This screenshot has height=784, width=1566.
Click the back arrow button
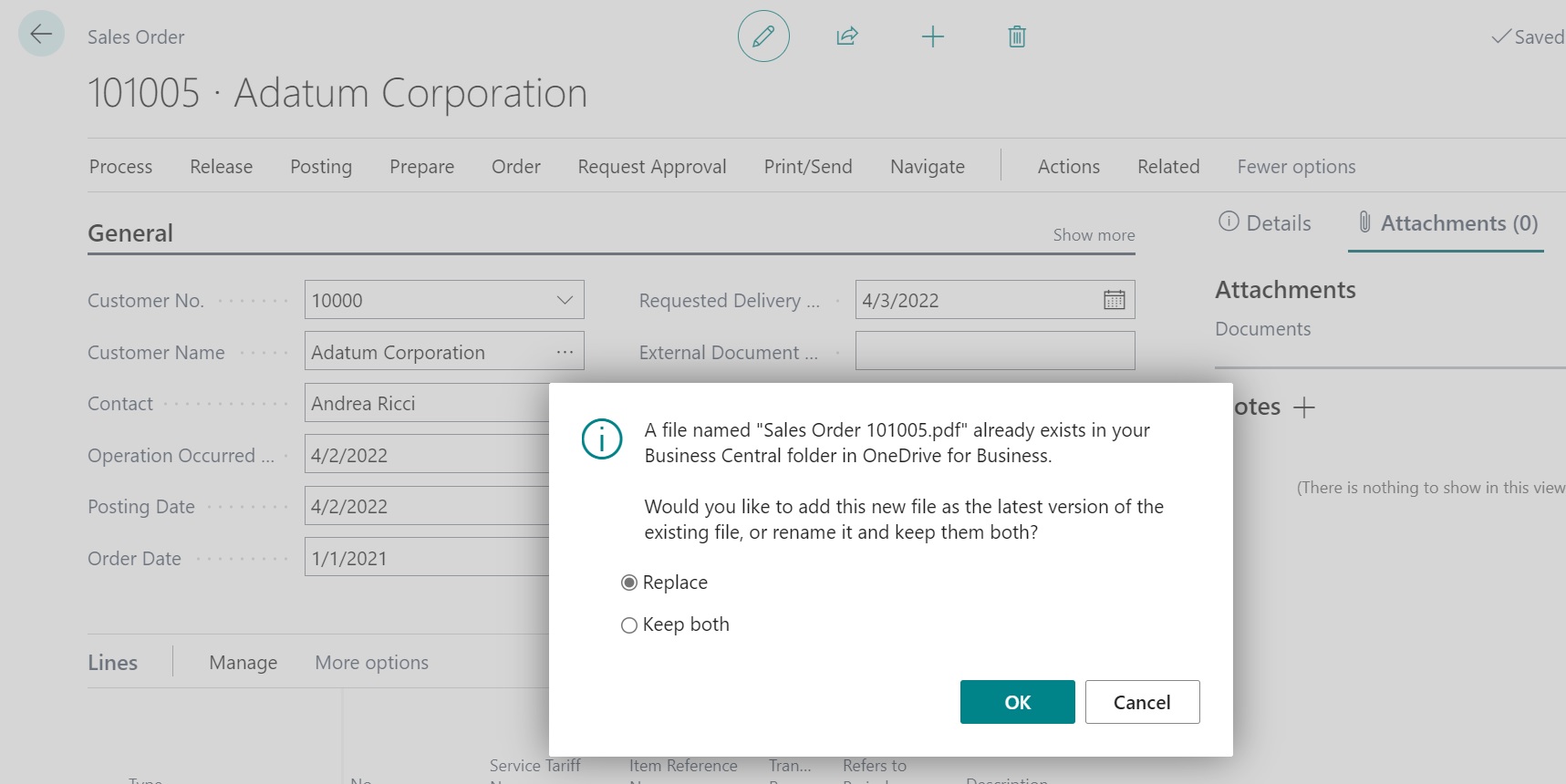[41, 35]
